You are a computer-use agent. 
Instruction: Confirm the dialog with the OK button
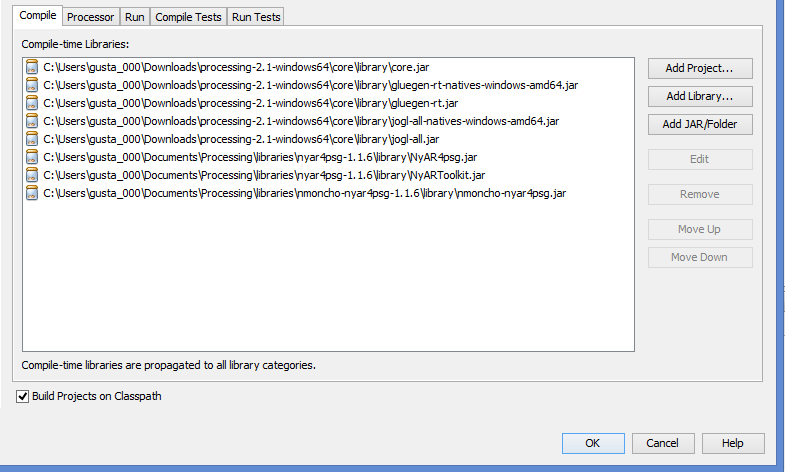(x=593, y=443)
